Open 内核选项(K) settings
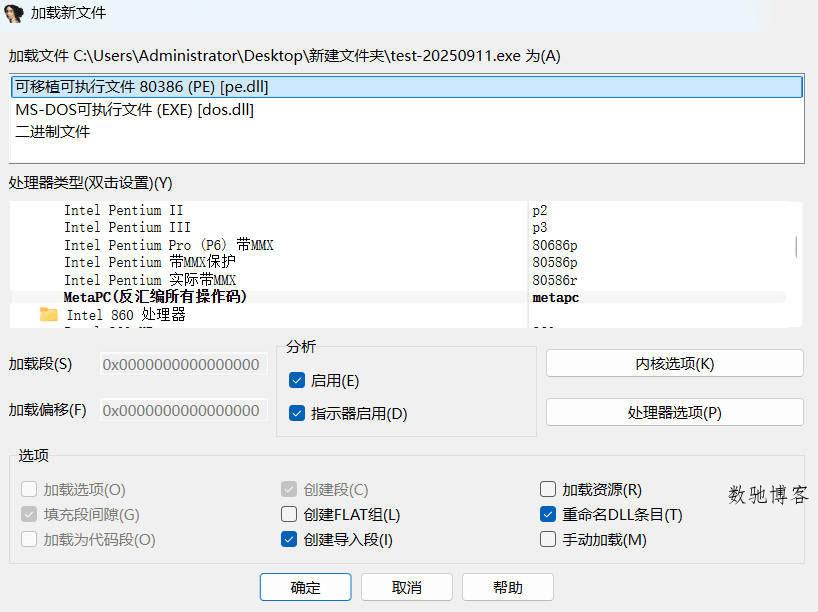The height and width of the screenshot is (612, 818). [x=675, y=363]
